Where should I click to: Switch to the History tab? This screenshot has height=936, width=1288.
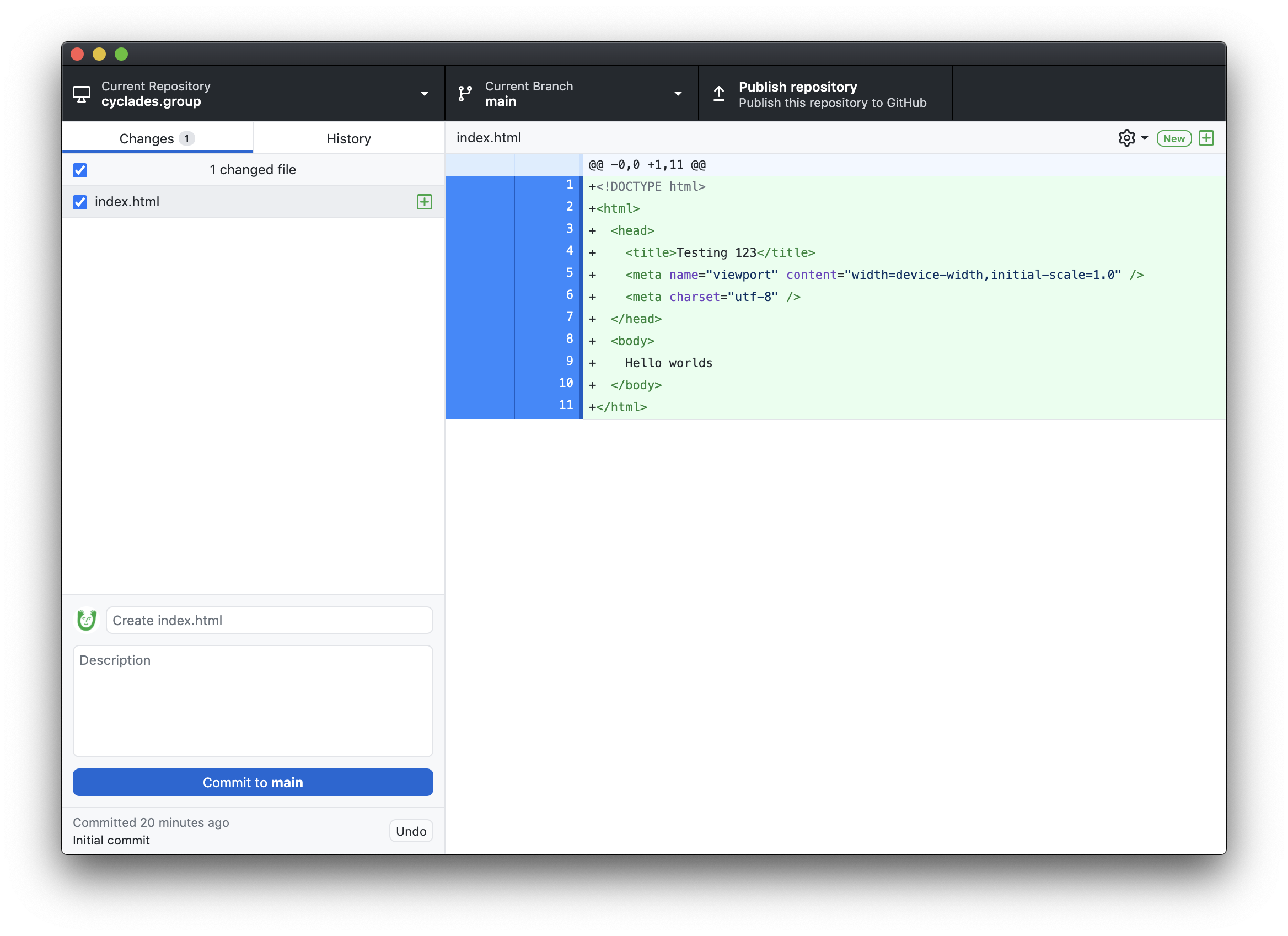coord(348,138)
